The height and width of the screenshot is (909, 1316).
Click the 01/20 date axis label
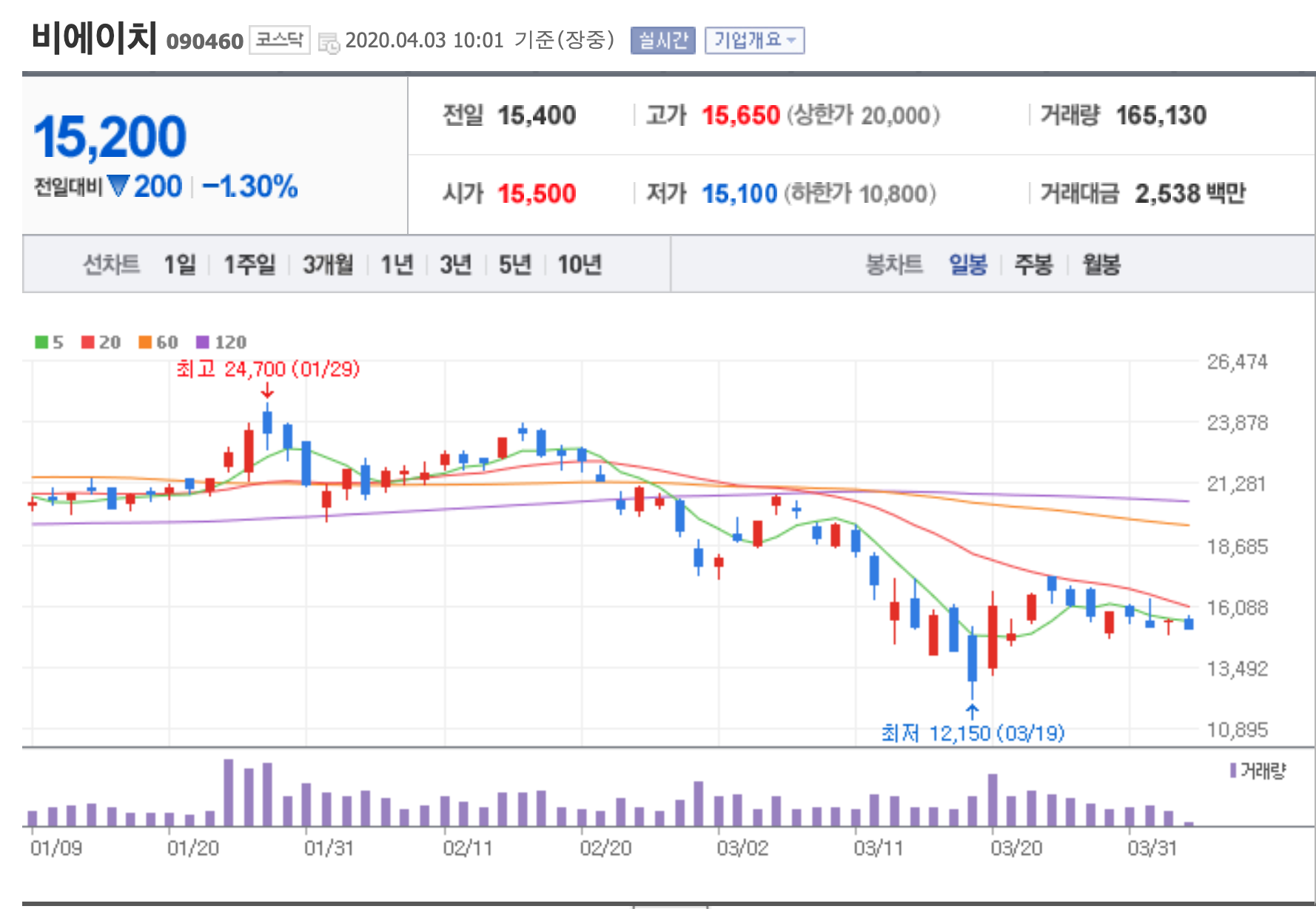pyautogui.click(x=192, y=848)
